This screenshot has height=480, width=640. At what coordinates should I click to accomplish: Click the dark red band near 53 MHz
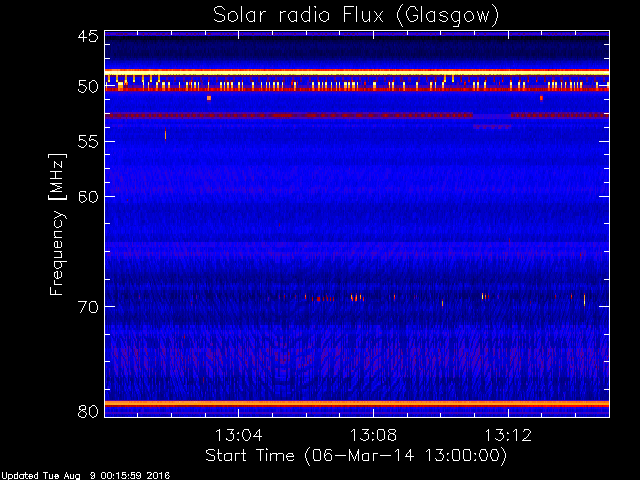(x=357, y=116)
